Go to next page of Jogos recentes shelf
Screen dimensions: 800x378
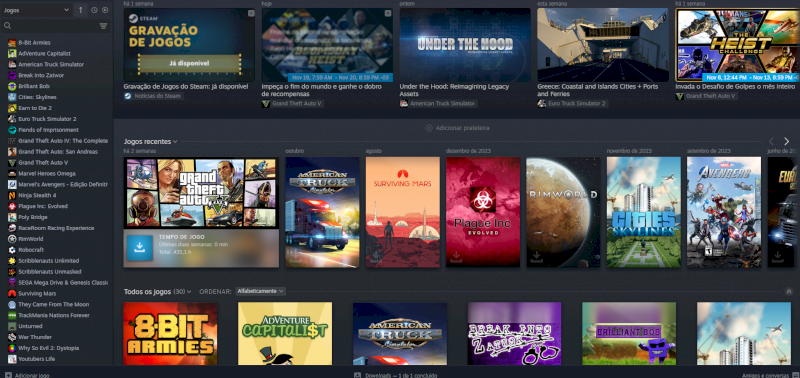coord(786,141)
